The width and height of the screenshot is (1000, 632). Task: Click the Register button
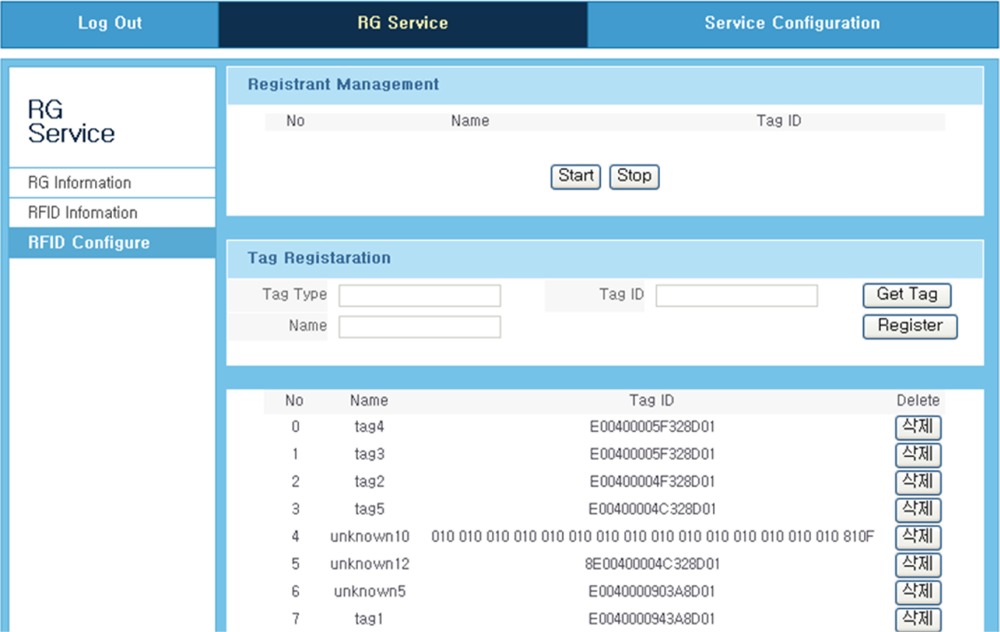910,327
